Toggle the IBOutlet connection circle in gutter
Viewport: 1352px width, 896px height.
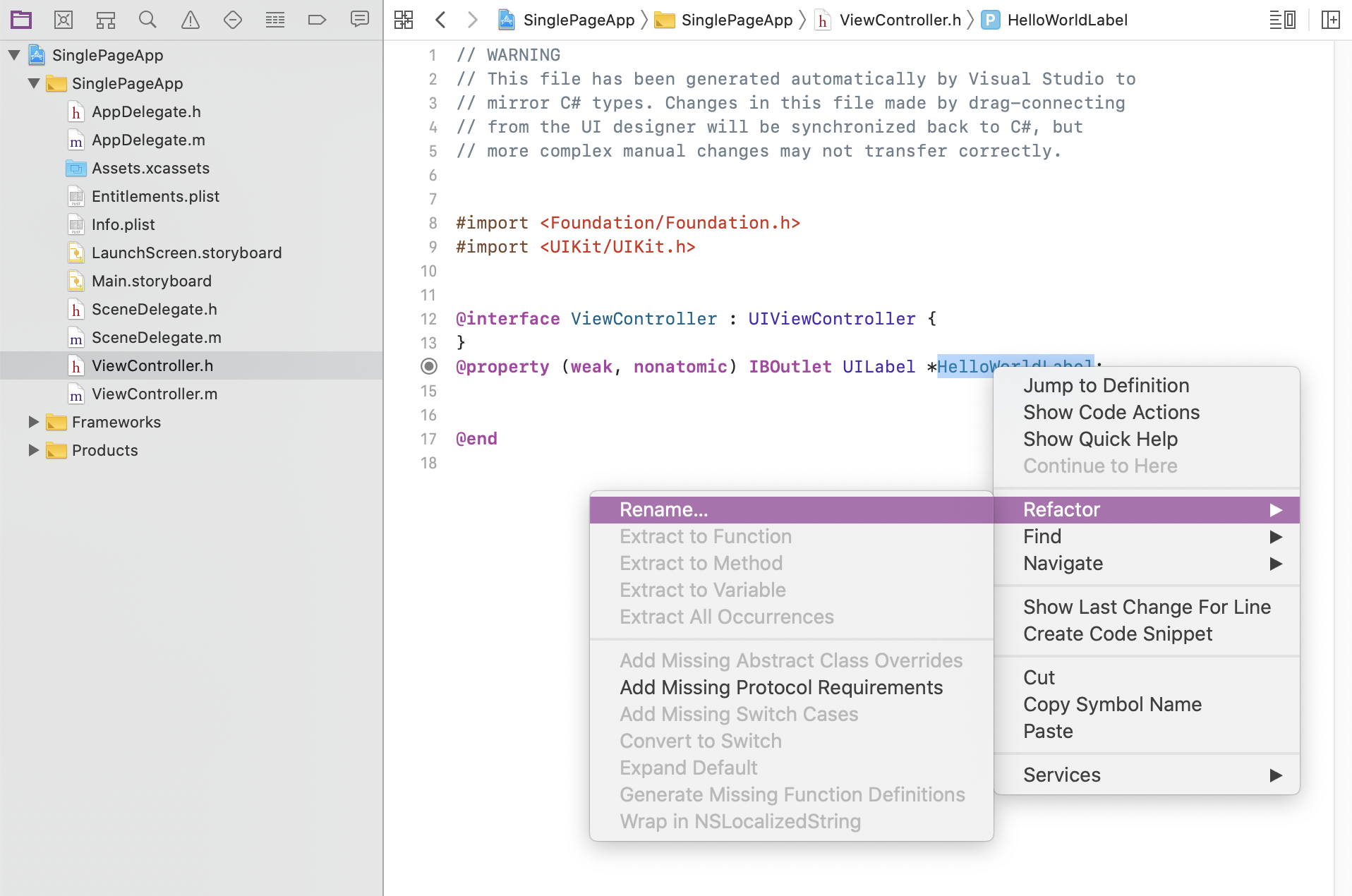(x=429, y=366)
